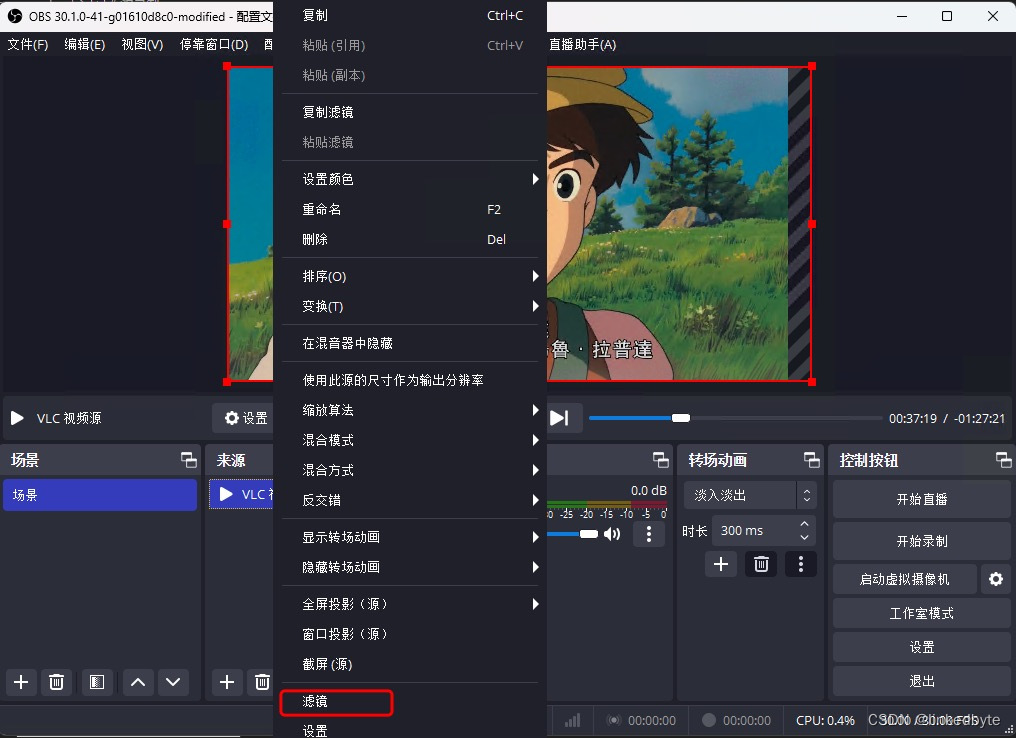Open the 淡入淡出 transition dropdown
The height and width of the screenshot is (738, 1016).
(x=750, y=496)
